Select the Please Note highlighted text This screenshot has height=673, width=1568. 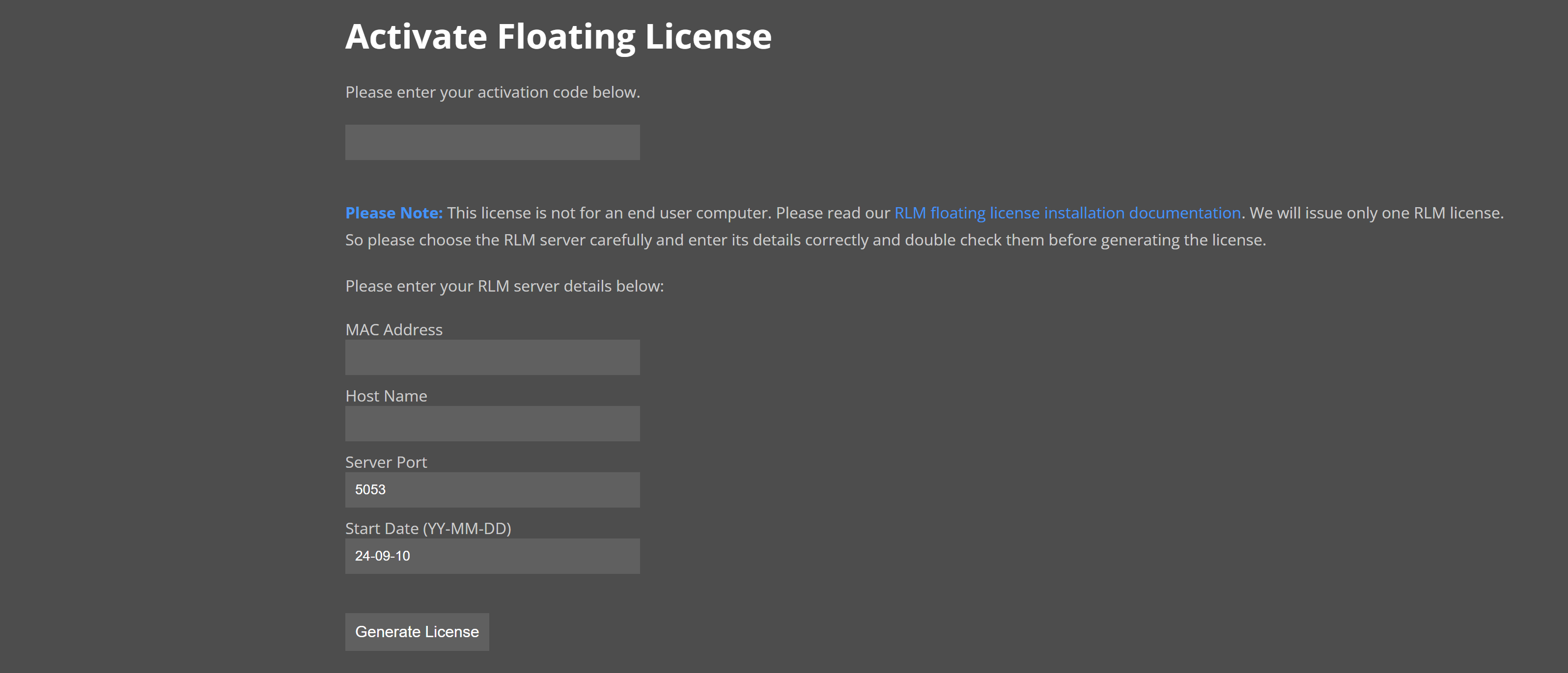pos(393,213)
